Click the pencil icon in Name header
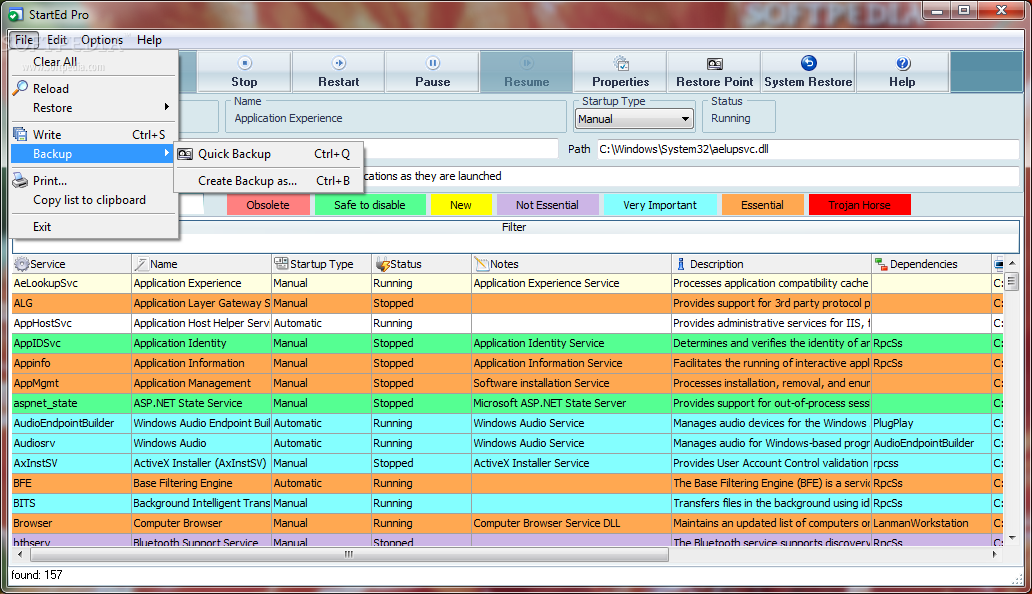Image resolution: width=1032 pixels, height=594 pixels. (141, 264)
